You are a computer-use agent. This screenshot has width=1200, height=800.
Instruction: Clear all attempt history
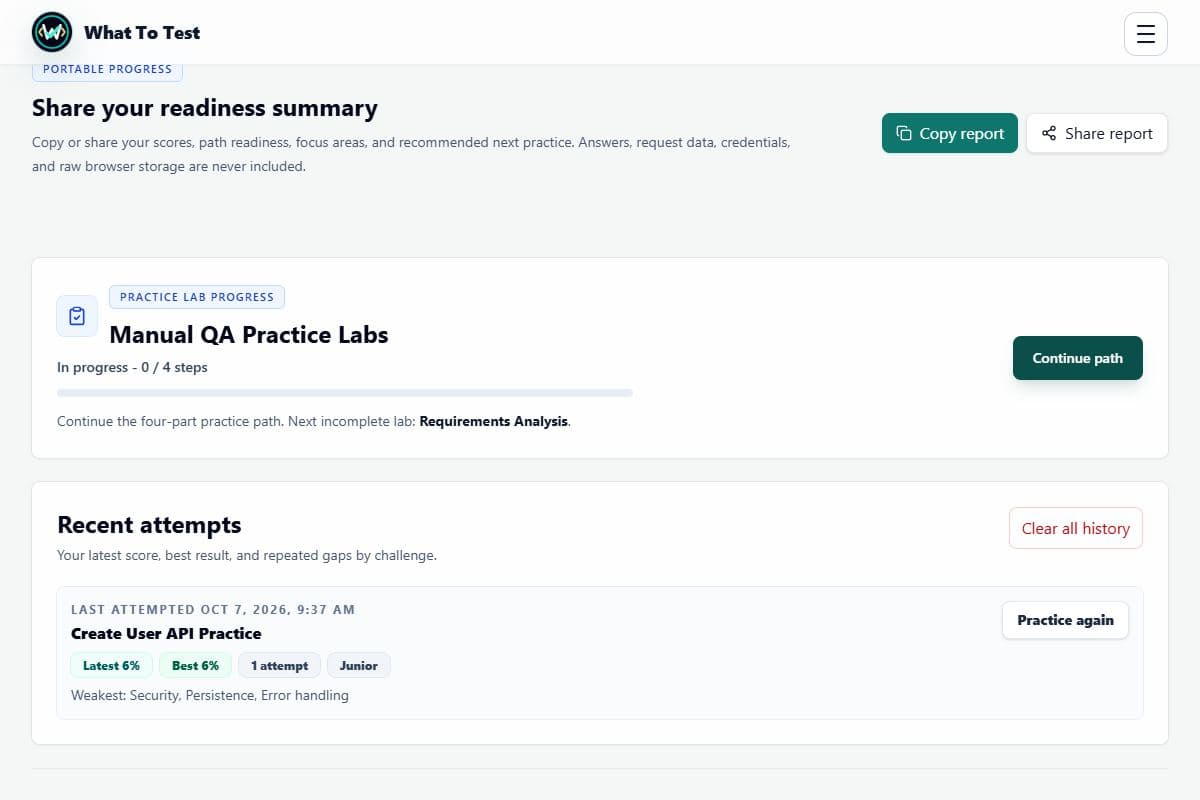(x=1076, y=528)
